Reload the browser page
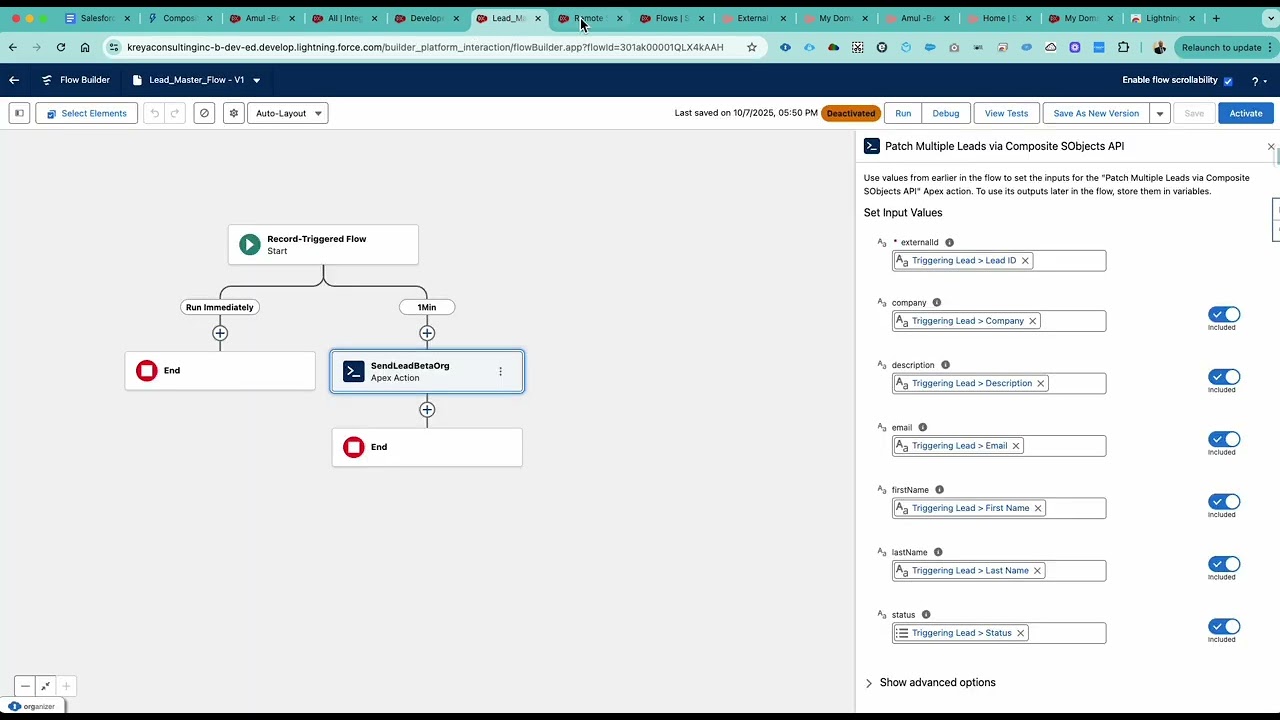The width and height of the screenshot is (1280, 720). tap(61, 47)
